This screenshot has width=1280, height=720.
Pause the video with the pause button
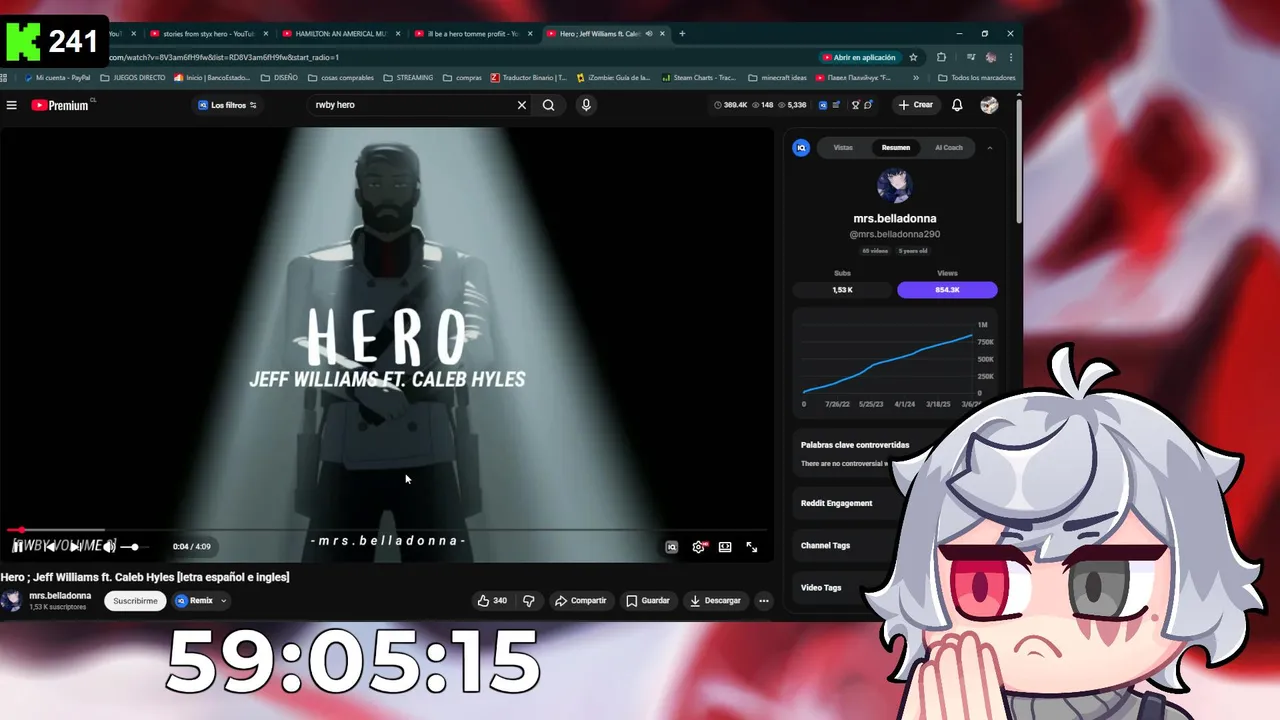click(17, 547)
